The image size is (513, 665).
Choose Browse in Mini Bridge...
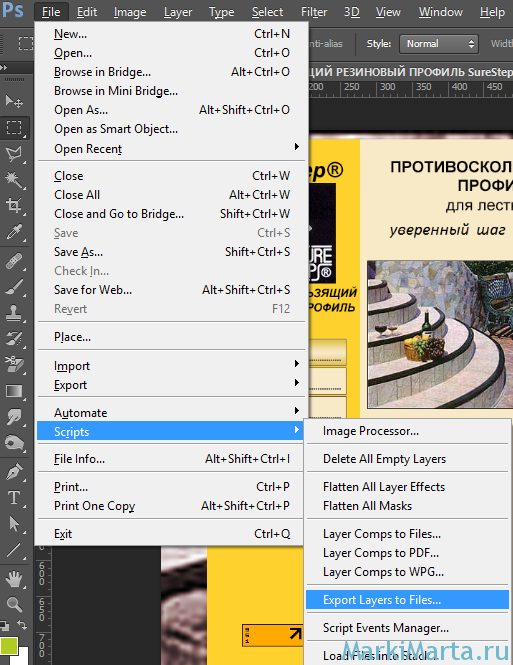171,91
